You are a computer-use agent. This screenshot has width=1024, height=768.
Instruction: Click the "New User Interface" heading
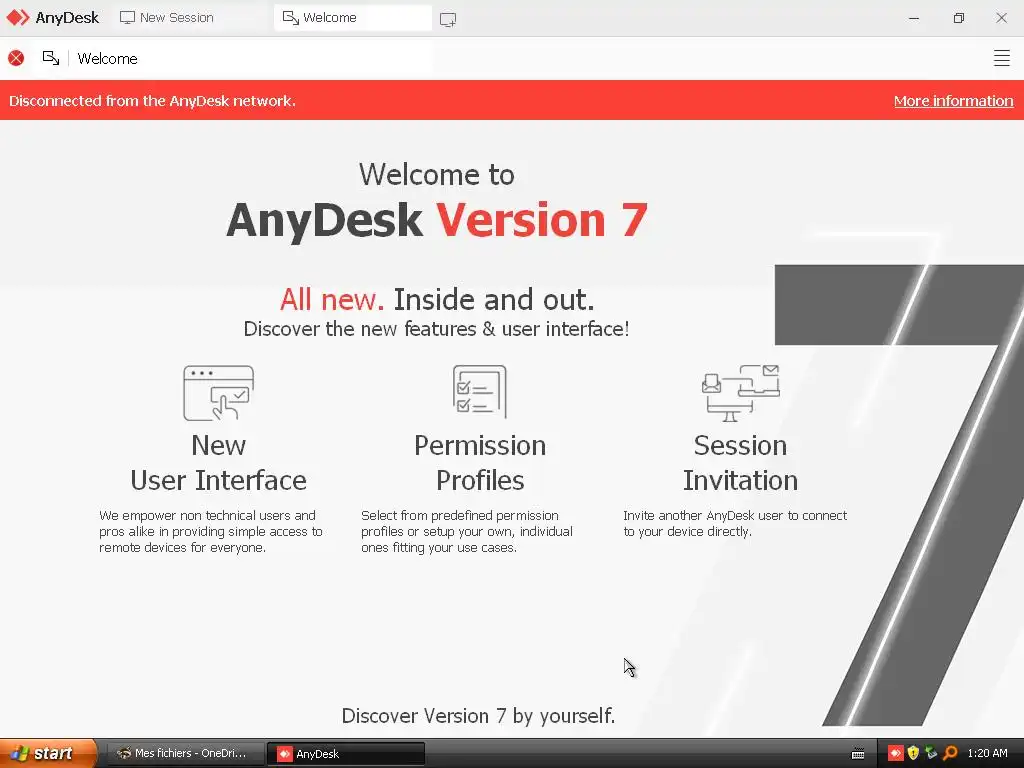tap(219, 462)
